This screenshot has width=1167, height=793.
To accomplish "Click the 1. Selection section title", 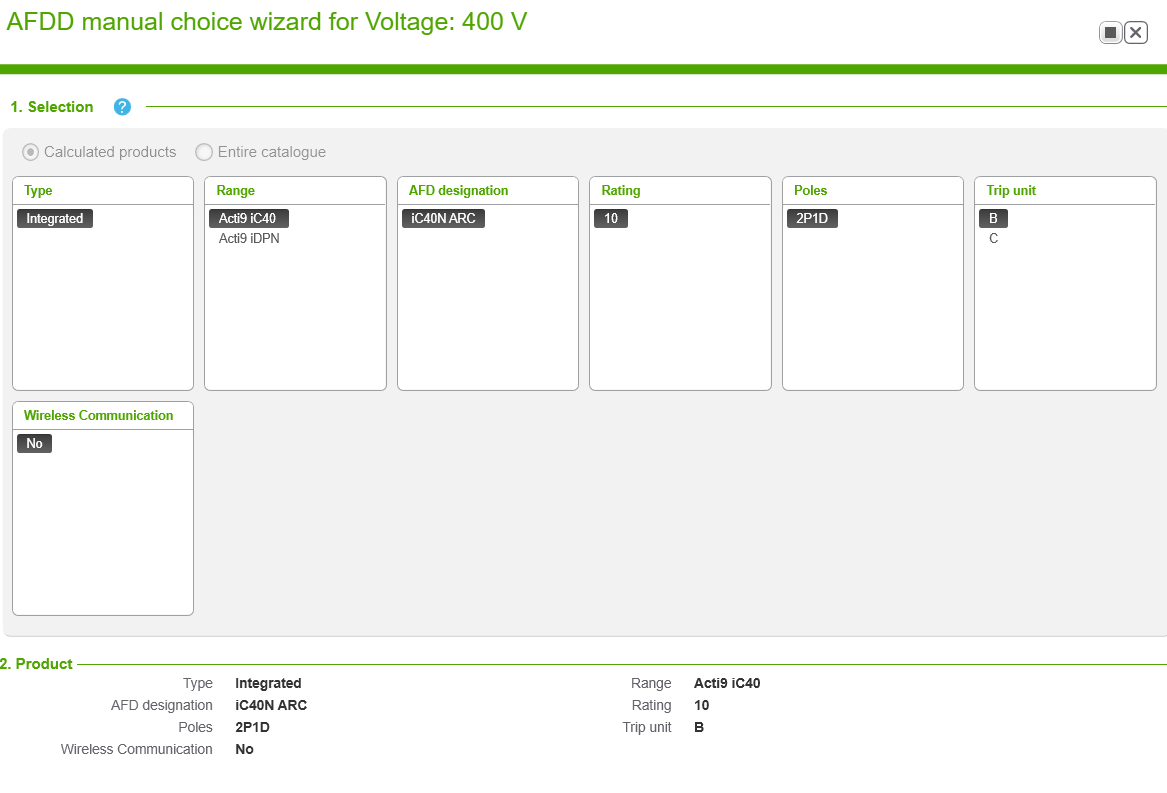I will click(x=51, y=107).
